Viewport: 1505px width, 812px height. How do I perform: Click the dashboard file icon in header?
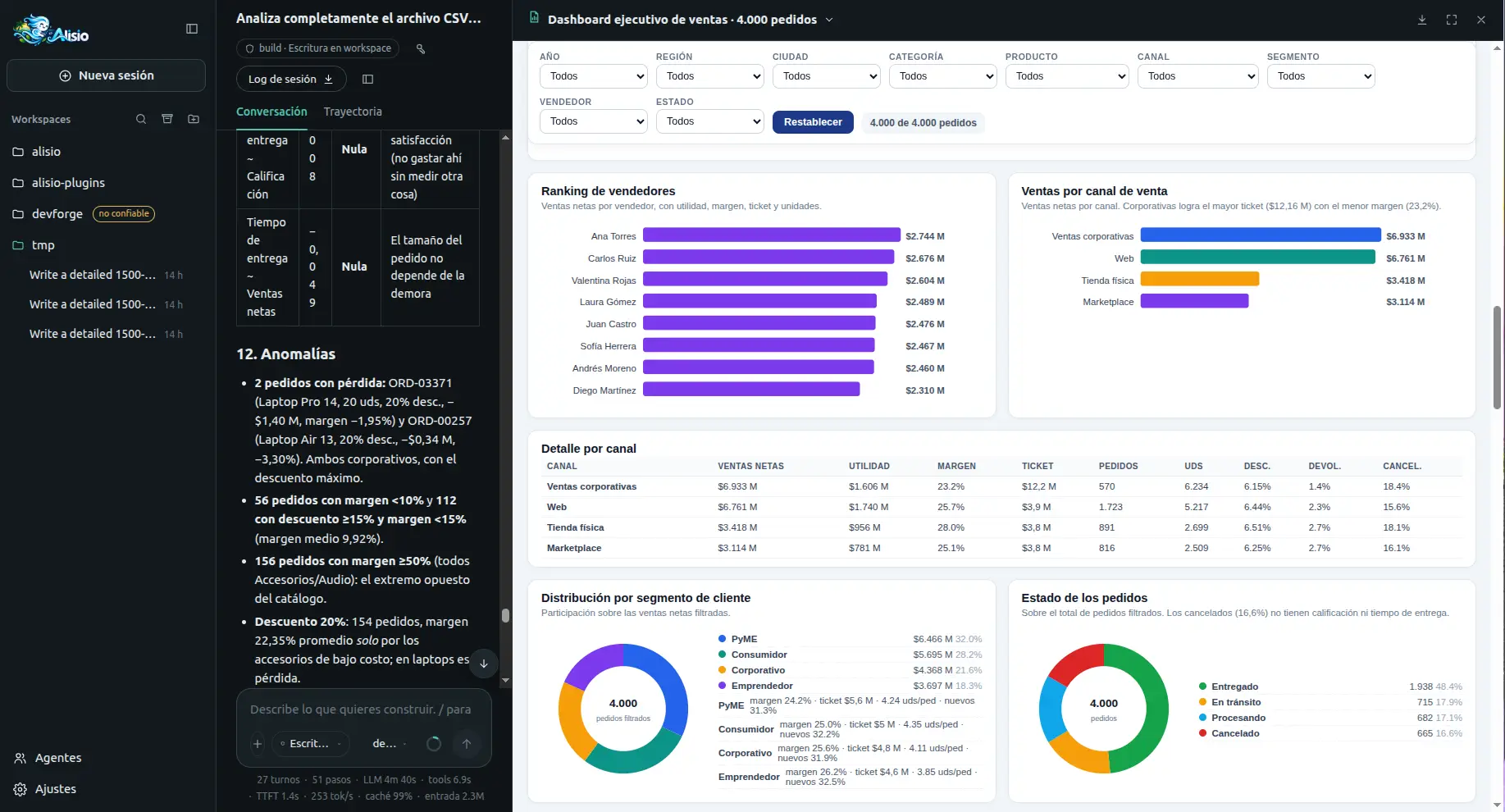[534, 17]
